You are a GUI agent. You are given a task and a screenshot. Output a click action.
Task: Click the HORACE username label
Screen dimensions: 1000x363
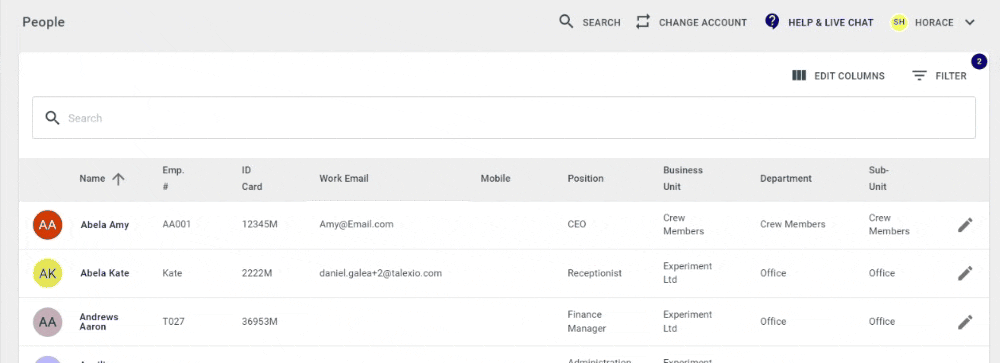[934, 22]
